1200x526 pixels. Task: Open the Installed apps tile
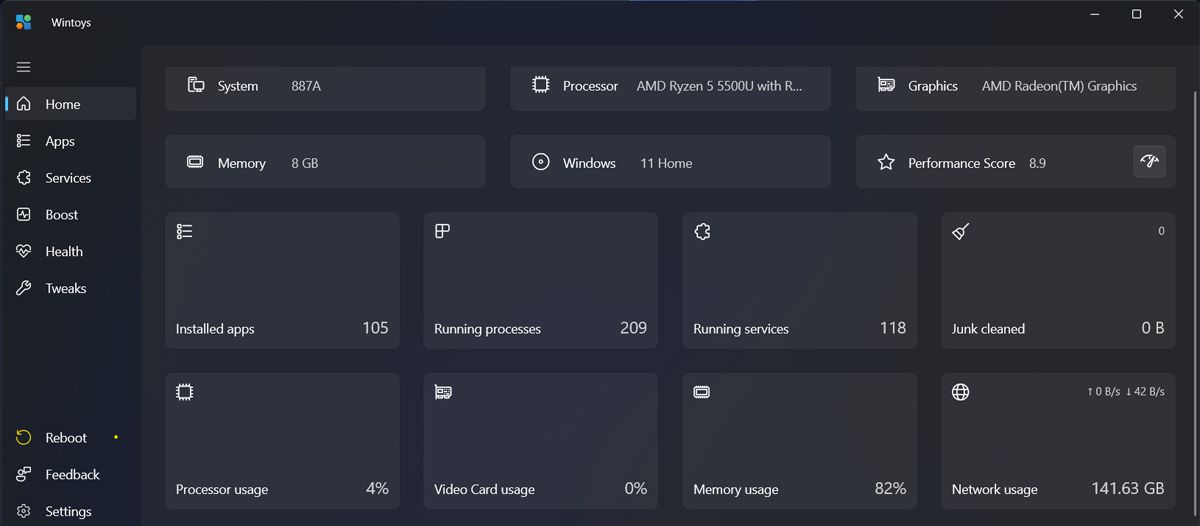coord(282,280)
